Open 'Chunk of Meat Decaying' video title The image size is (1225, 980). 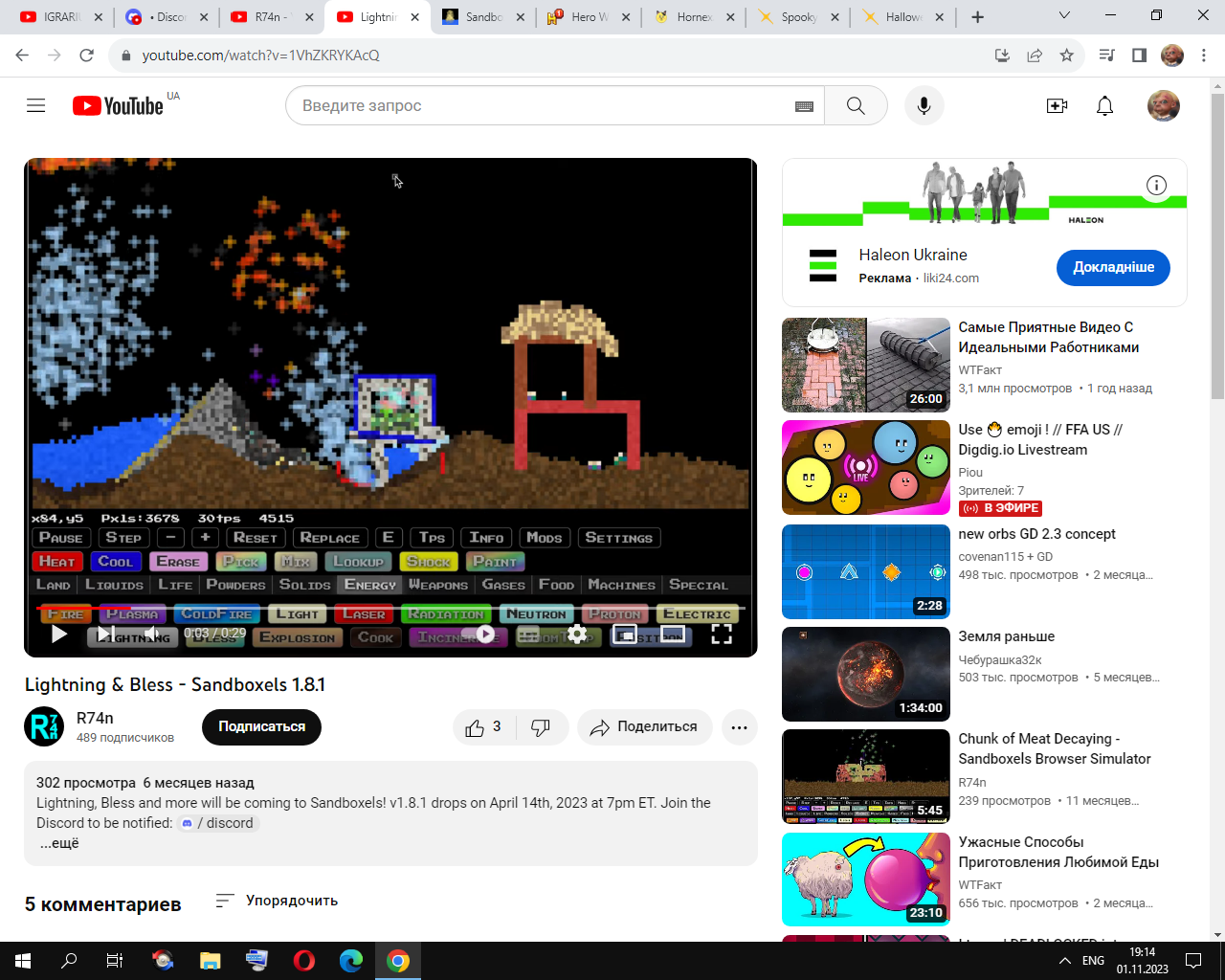[1055, 748]
